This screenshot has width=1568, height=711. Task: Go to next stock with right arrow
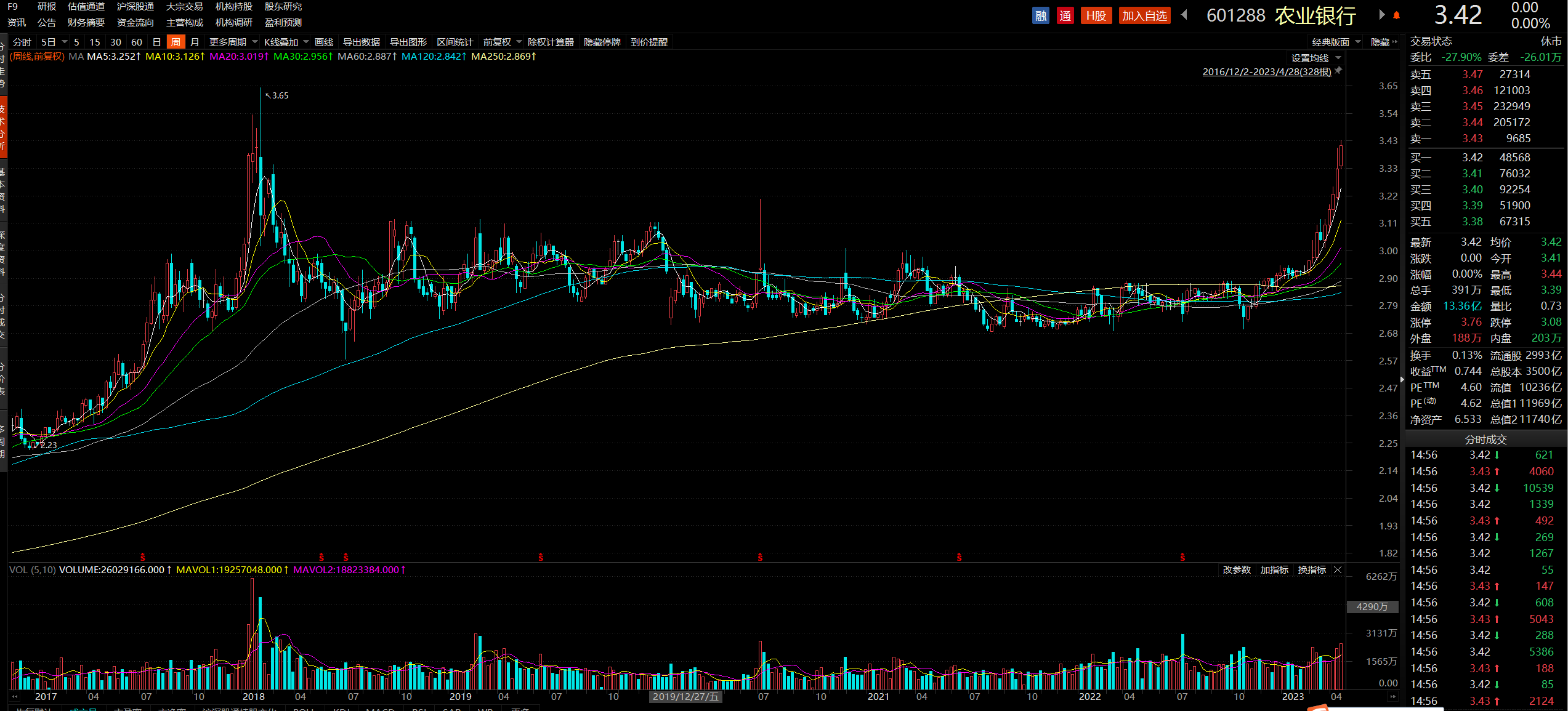1381,15
